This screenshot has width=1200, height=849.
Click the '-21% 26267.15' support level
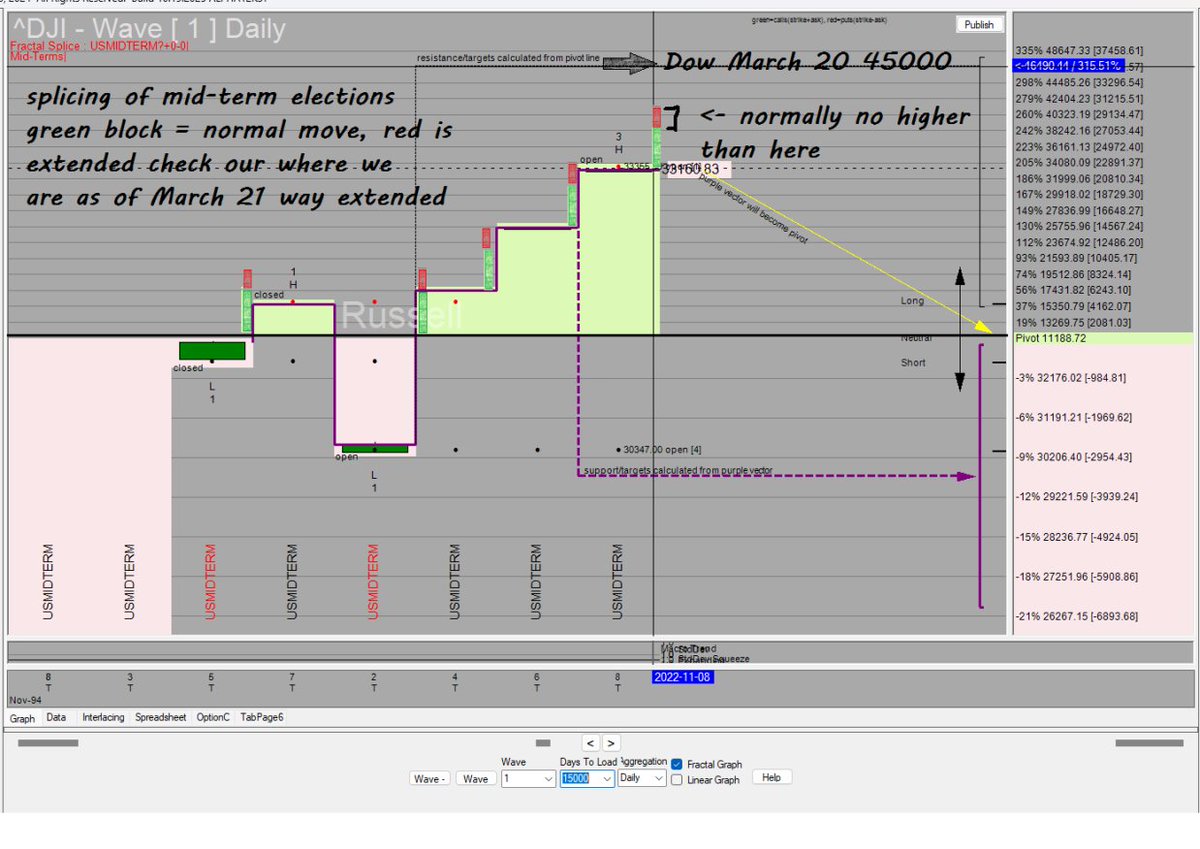[1076, 616]
